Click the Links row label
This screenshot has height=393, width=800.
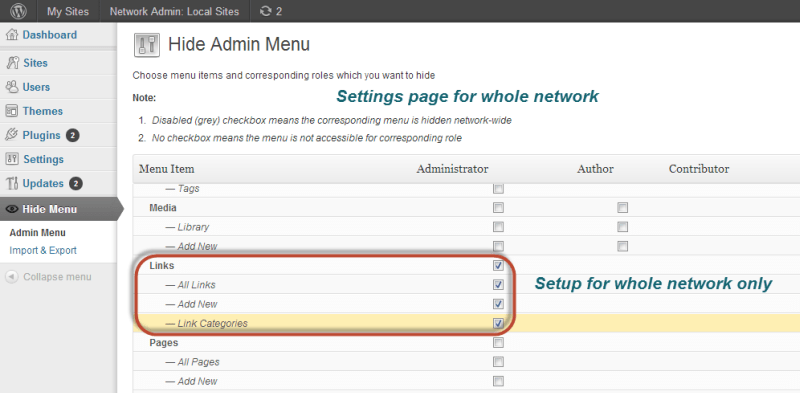[162, 266]
